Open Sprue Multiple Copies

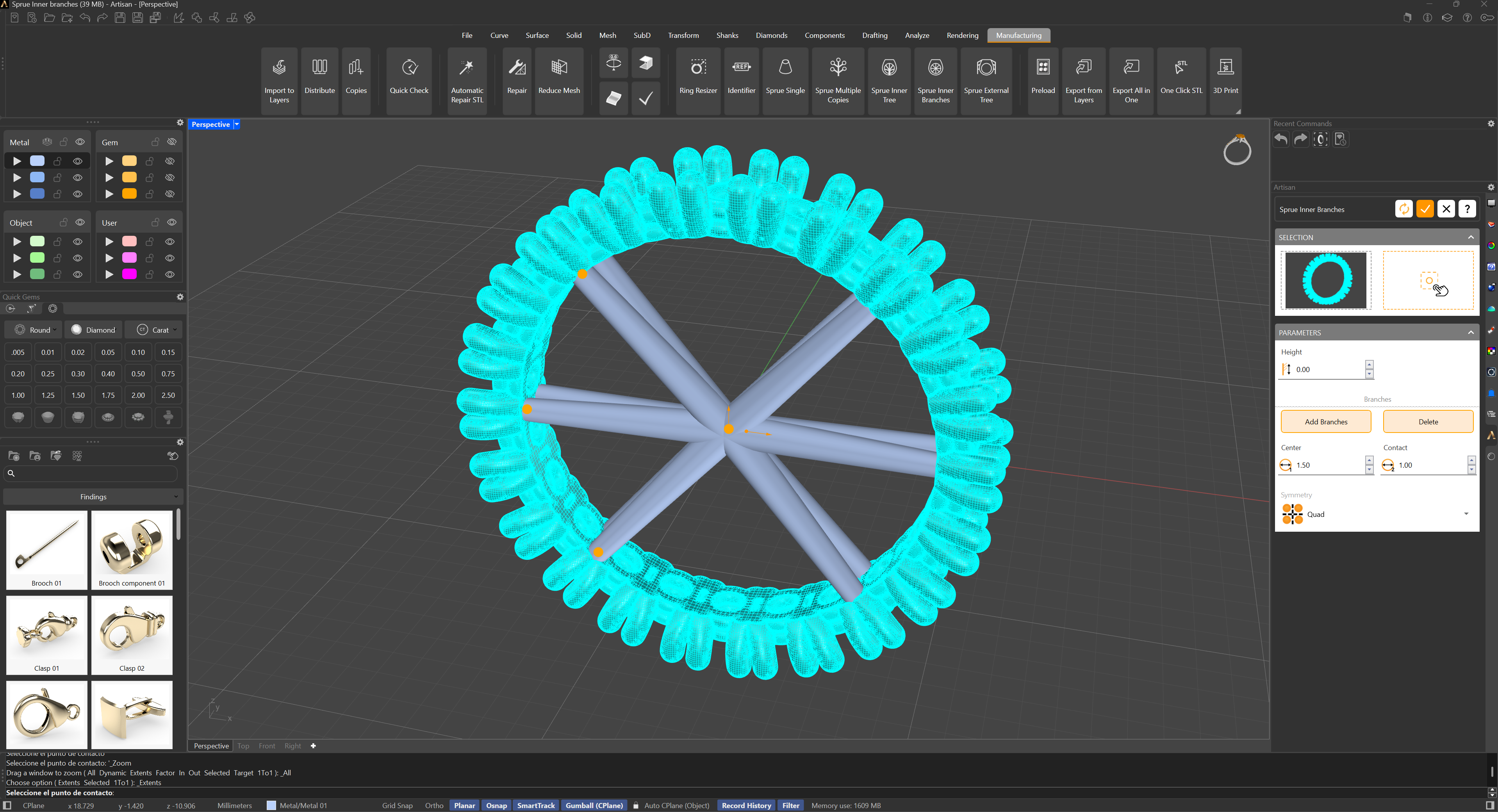pyautogui.click(x=838, y=81)
